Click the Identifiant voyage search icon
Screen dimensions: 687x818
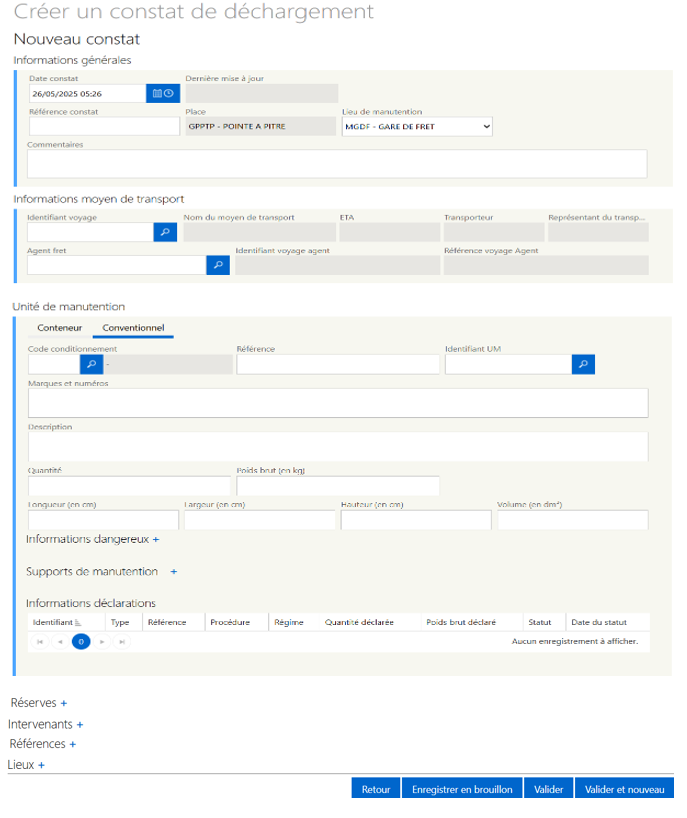click(165, 232)
